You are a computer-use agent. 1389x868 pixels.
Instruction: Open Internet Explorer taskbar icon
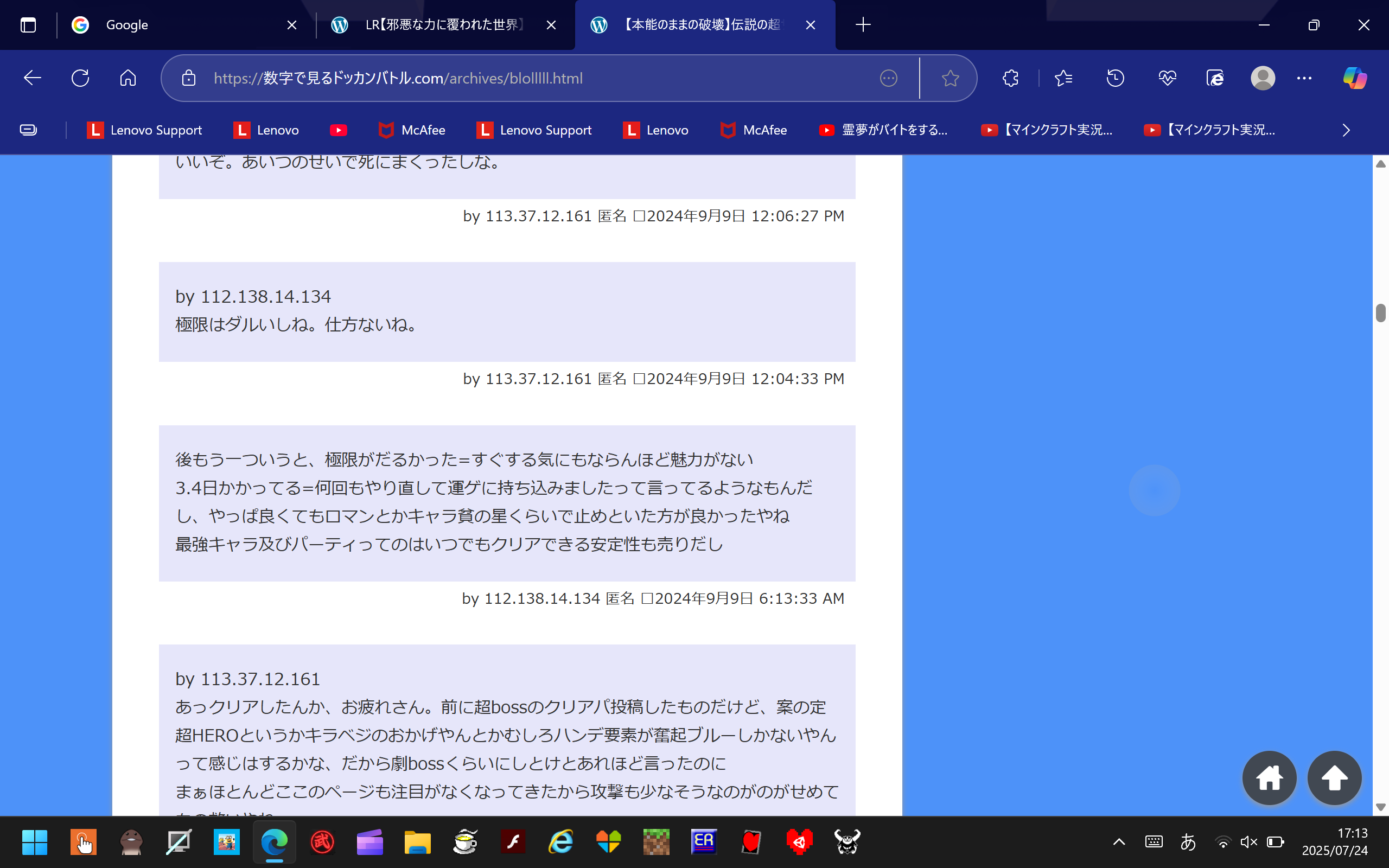(x=561, y=842)
